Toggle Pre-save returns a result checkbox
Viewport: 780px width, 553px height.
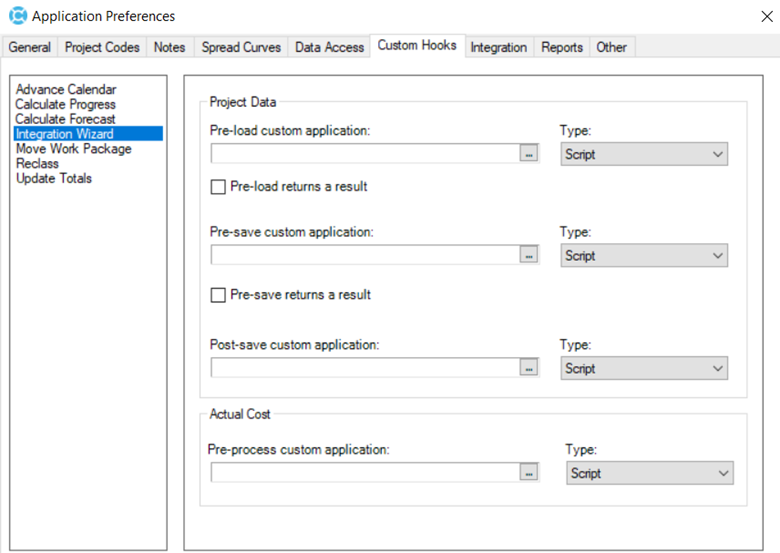218,295
